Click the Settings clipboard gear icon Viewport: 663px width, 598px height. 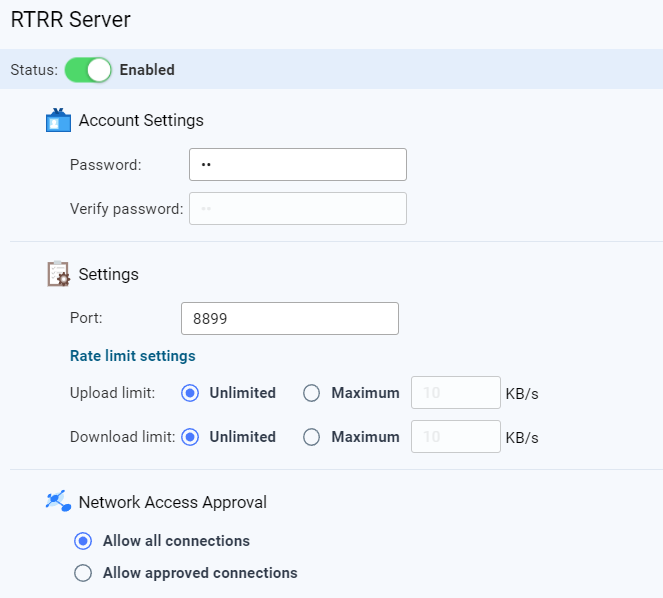pos(59,274)
